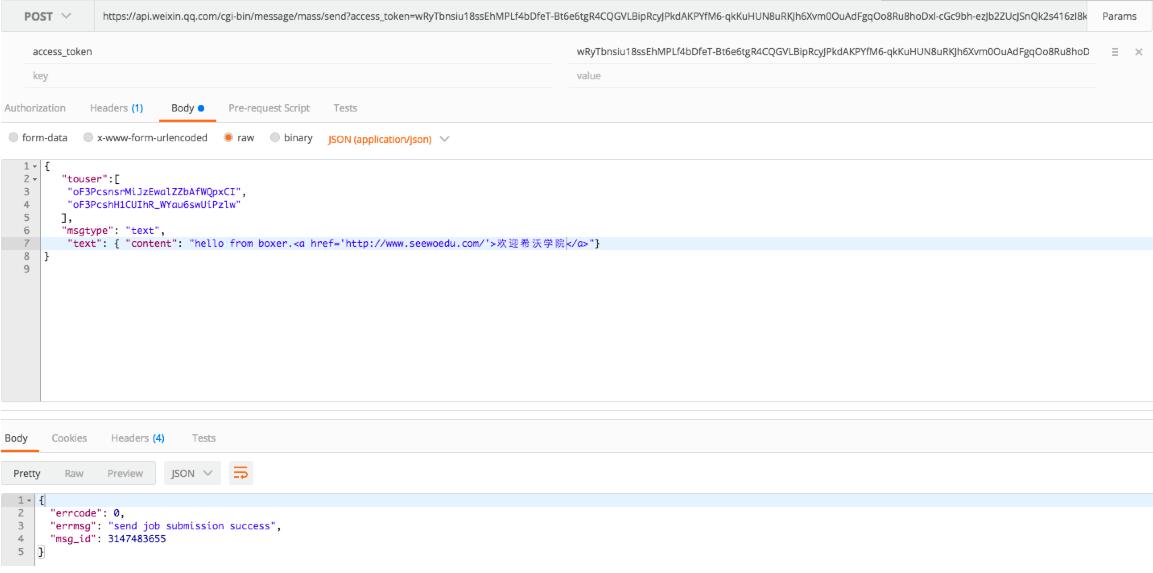Click the msgtype line in editor
This screenshot has width=1153, height=573.
[x=115, y=230]
